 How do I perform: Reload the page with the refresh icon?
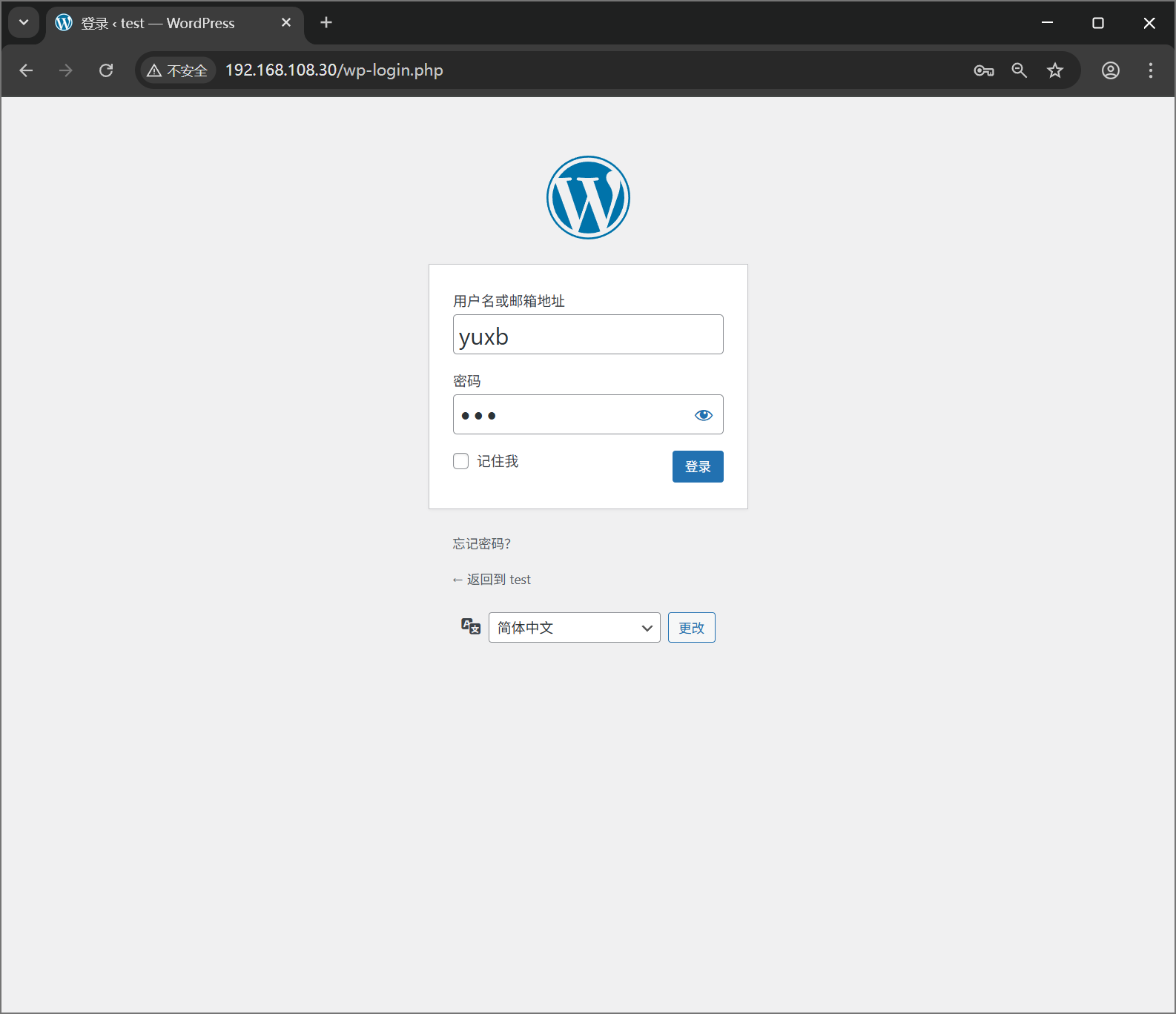pyautogui.click(x=106, y=70)
